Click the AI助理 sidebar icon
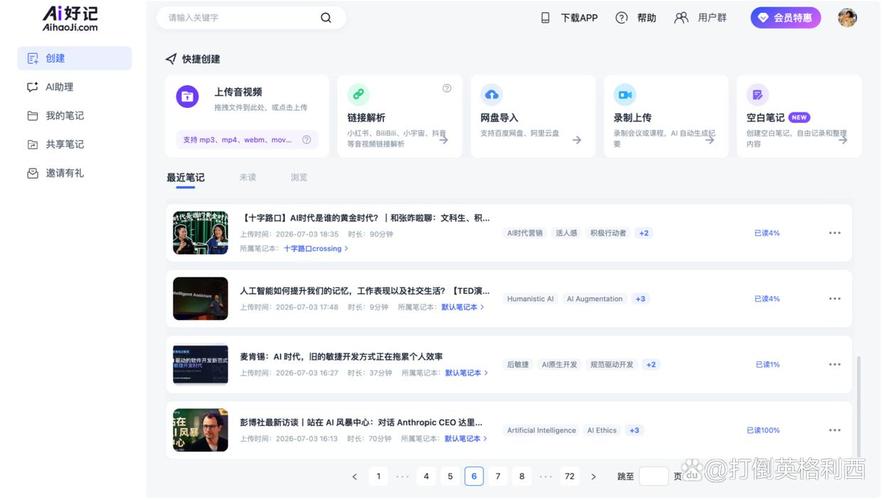Screen dimensions: 883x500 [x=33, y=87]
